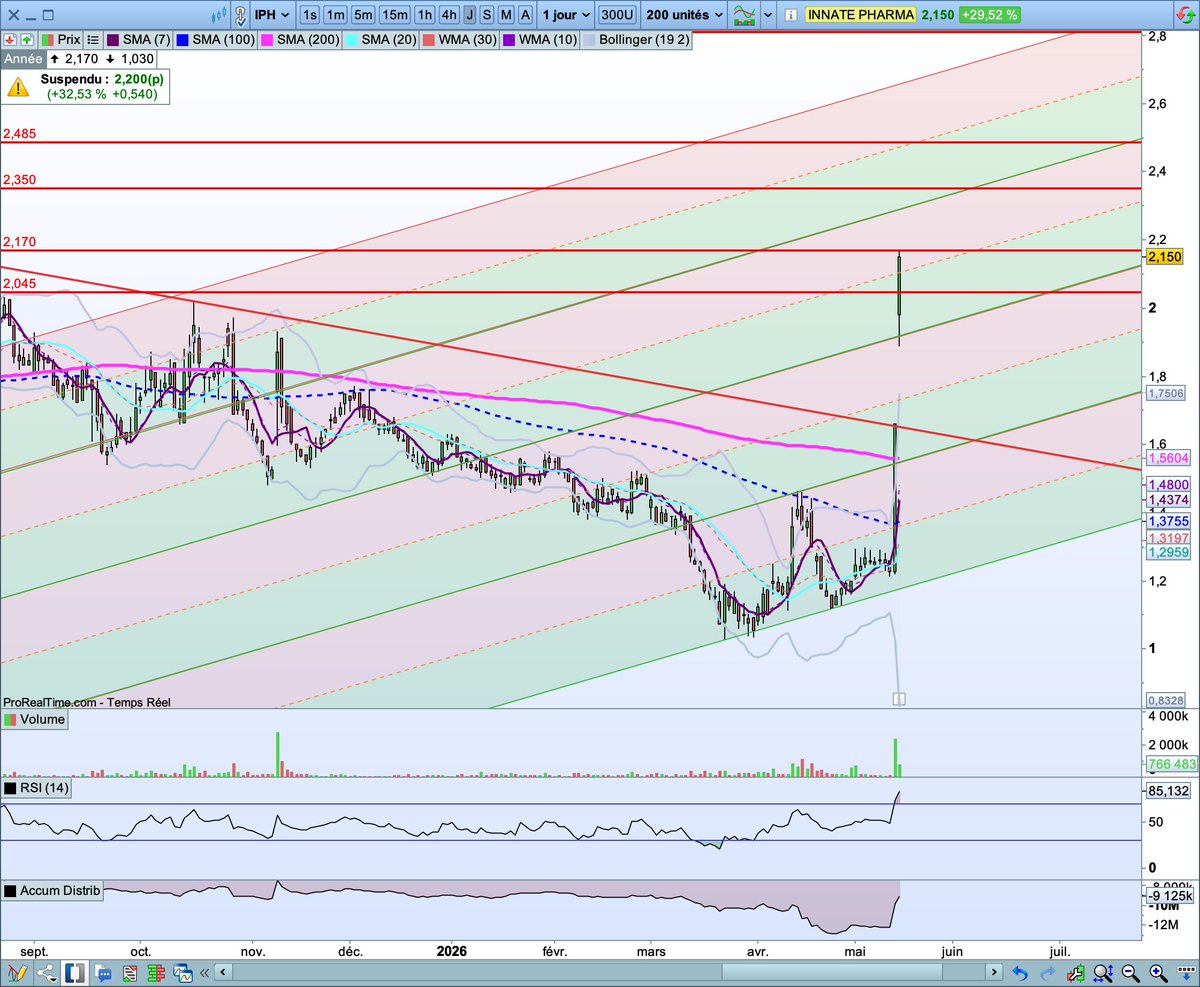
Task: Select the WMA (10) indicator tab
Action: point(540,39)
